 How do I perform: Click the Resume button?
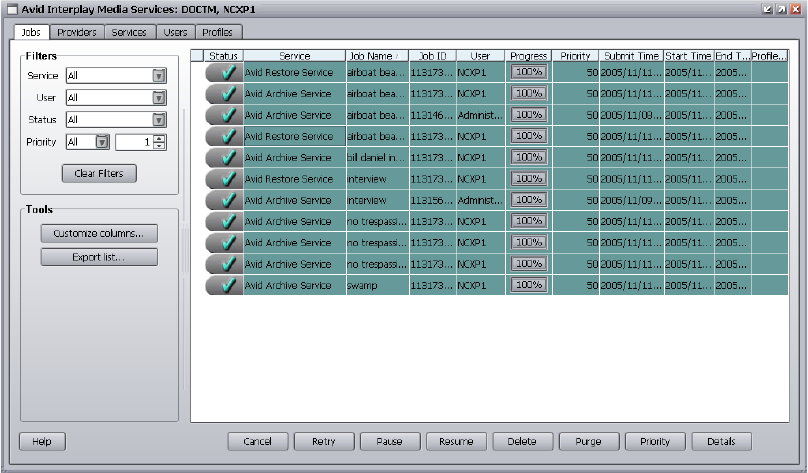pos(457,442)
